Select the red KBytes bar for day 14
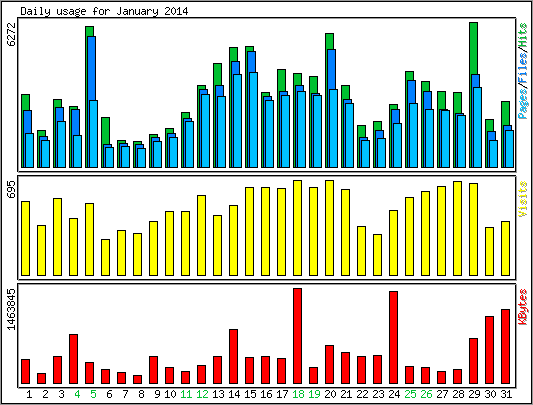This screenshot has width=533, height=405. click(234, 356)
